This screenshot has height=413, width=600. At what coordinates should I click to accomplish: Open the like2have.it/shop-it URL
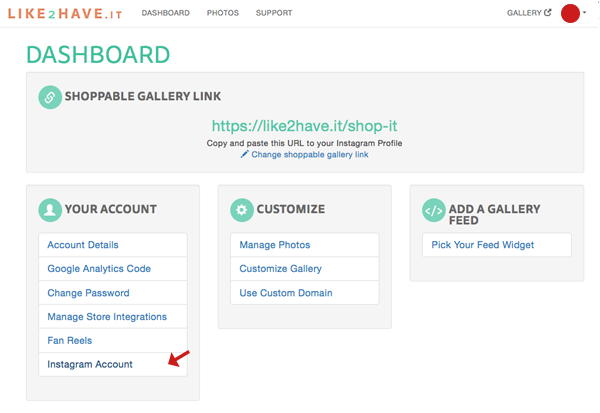[x=304, y=126]
